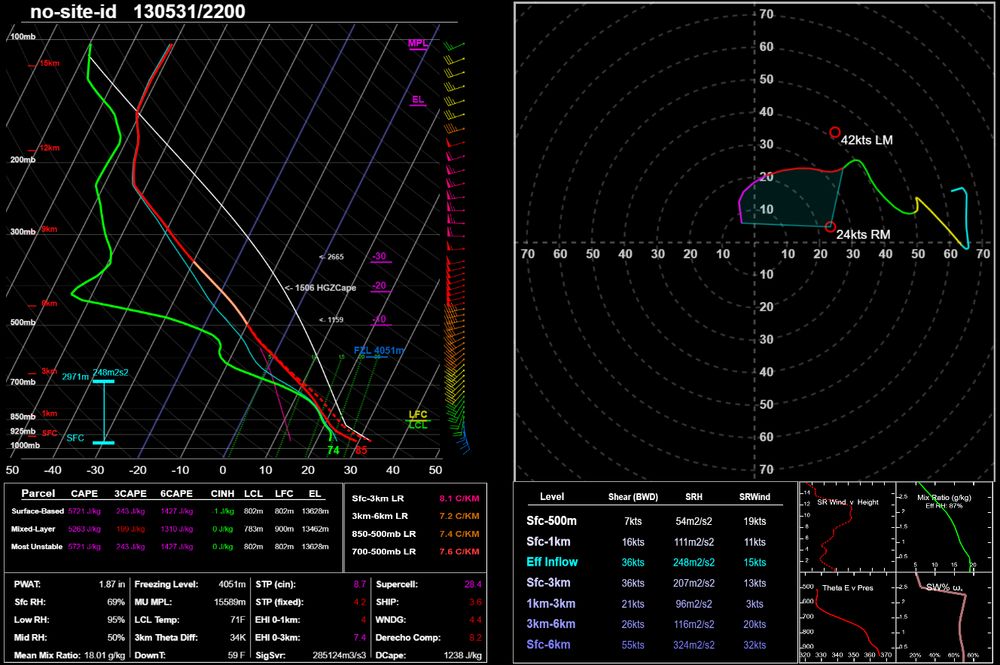Open the Mix Ratio (g/kg) inset

pyautogui.click(x=944, y=527)
